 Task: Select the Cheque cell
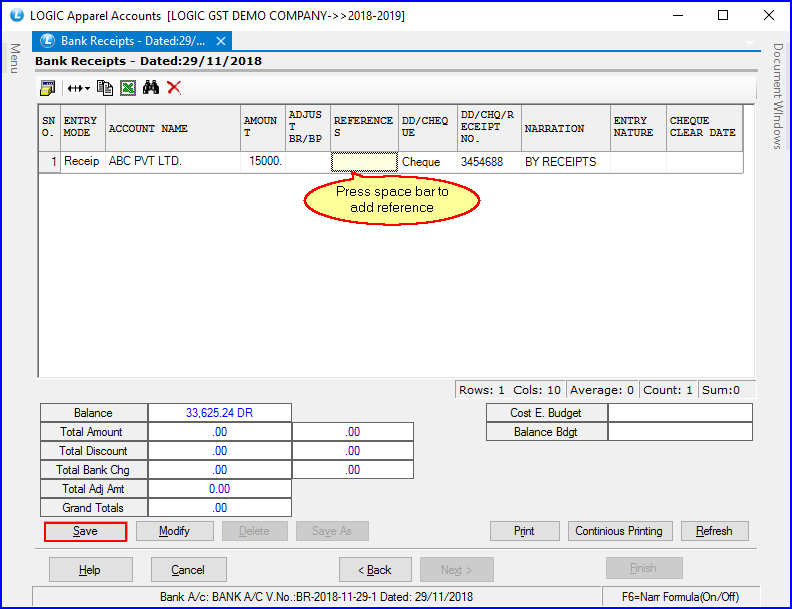[428, 162]
